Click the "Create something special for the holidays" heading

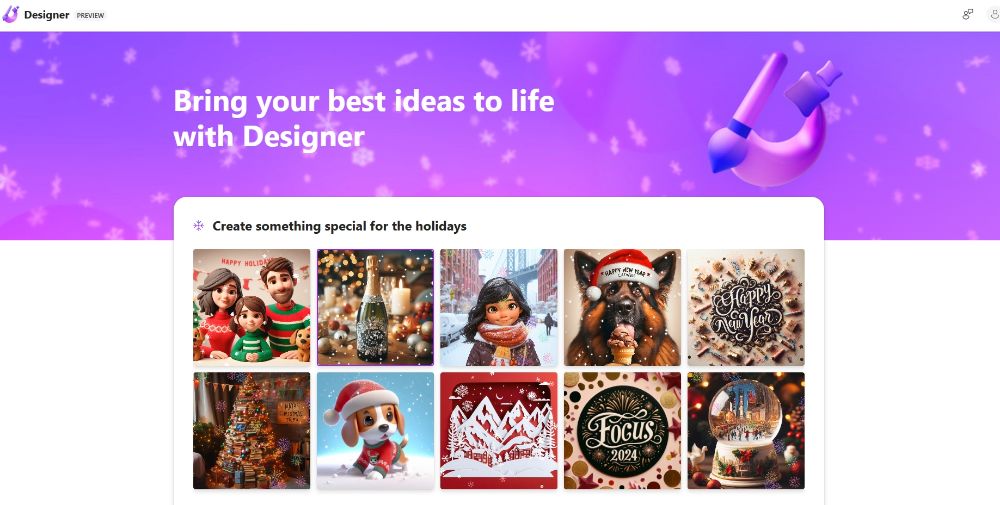pos(339,226)
